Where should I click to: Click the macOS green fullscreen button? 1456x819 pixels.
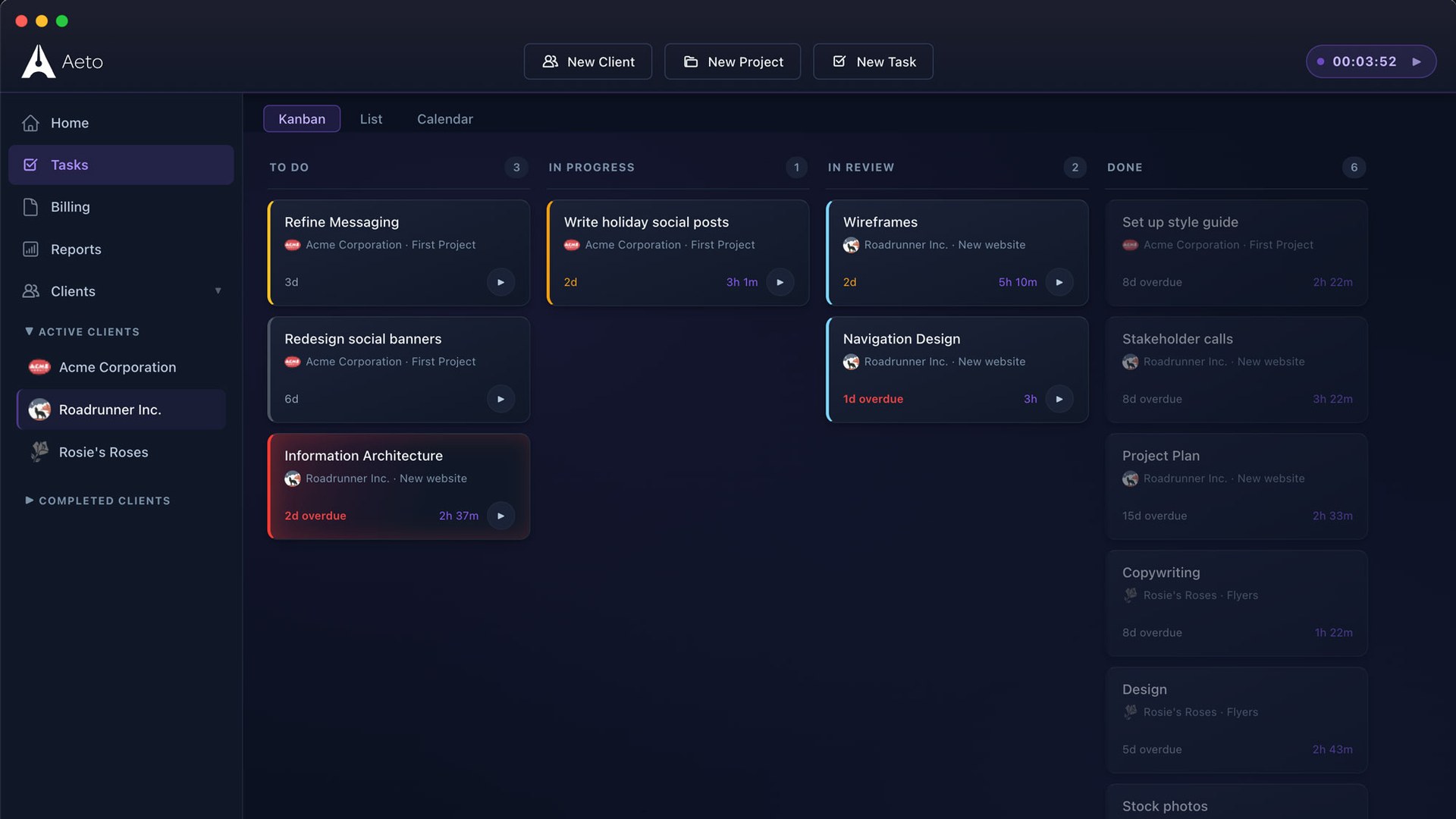click(x=62, y=21)
